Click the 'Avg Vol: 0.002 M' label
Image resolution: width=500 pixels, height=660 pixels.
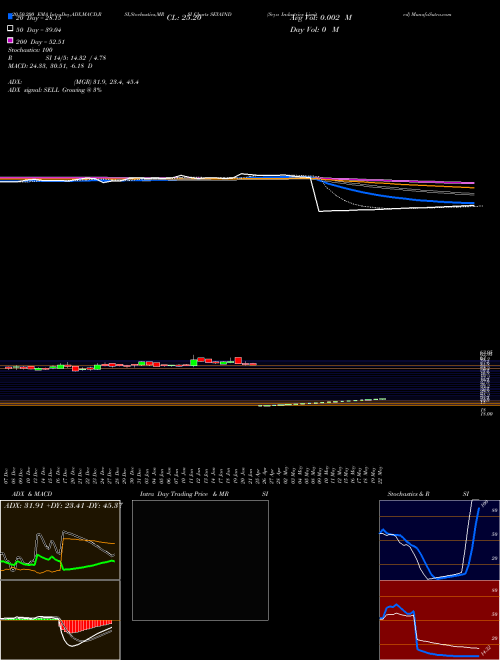[321, 18]
